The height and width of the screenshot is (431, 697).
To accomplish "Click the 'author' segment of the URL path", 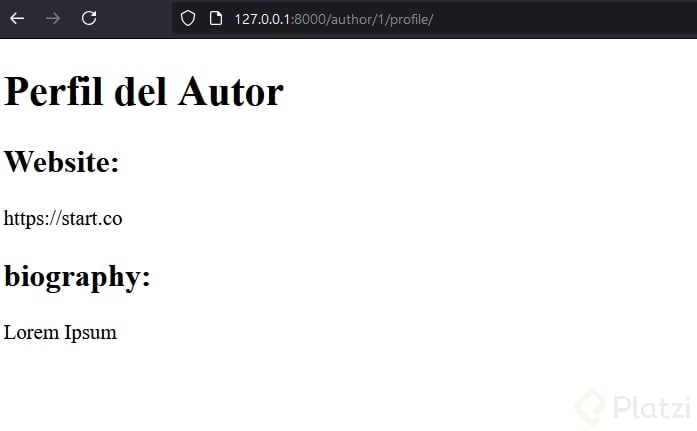I will click(x=353, y=20).
